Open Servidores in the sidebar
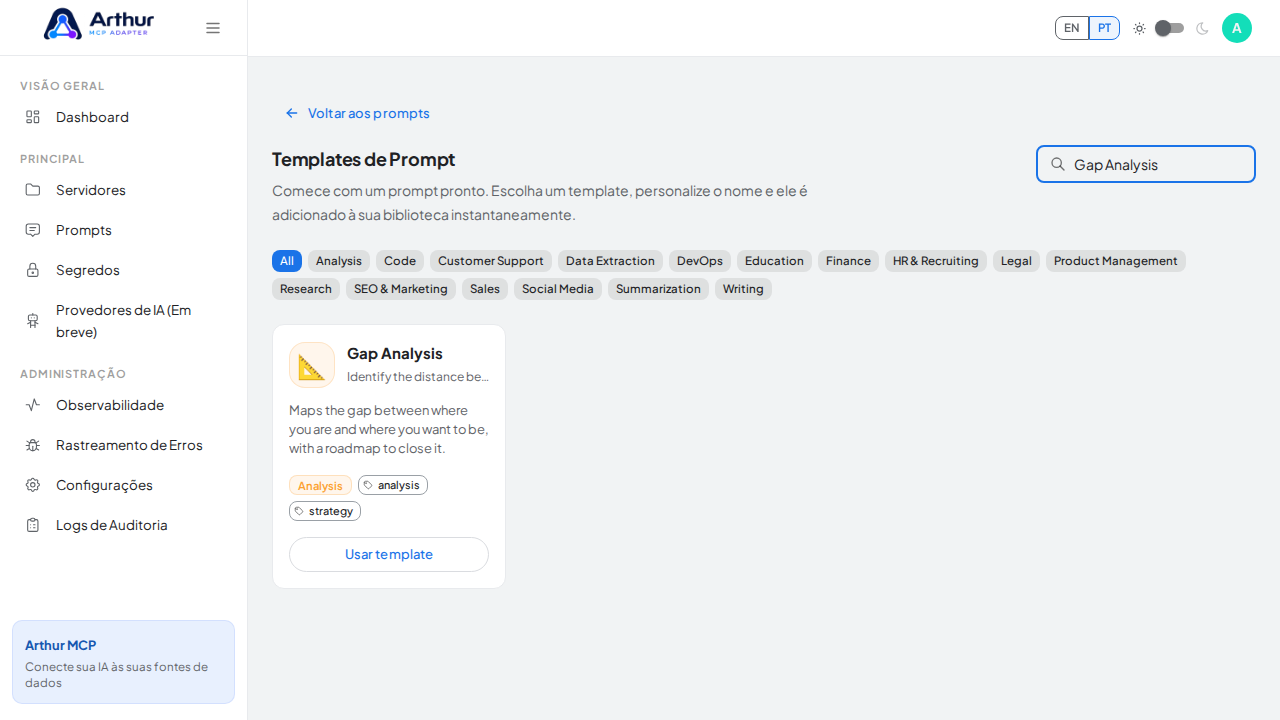This screenshot has height=720, width=1280. (x=123, y=190)
